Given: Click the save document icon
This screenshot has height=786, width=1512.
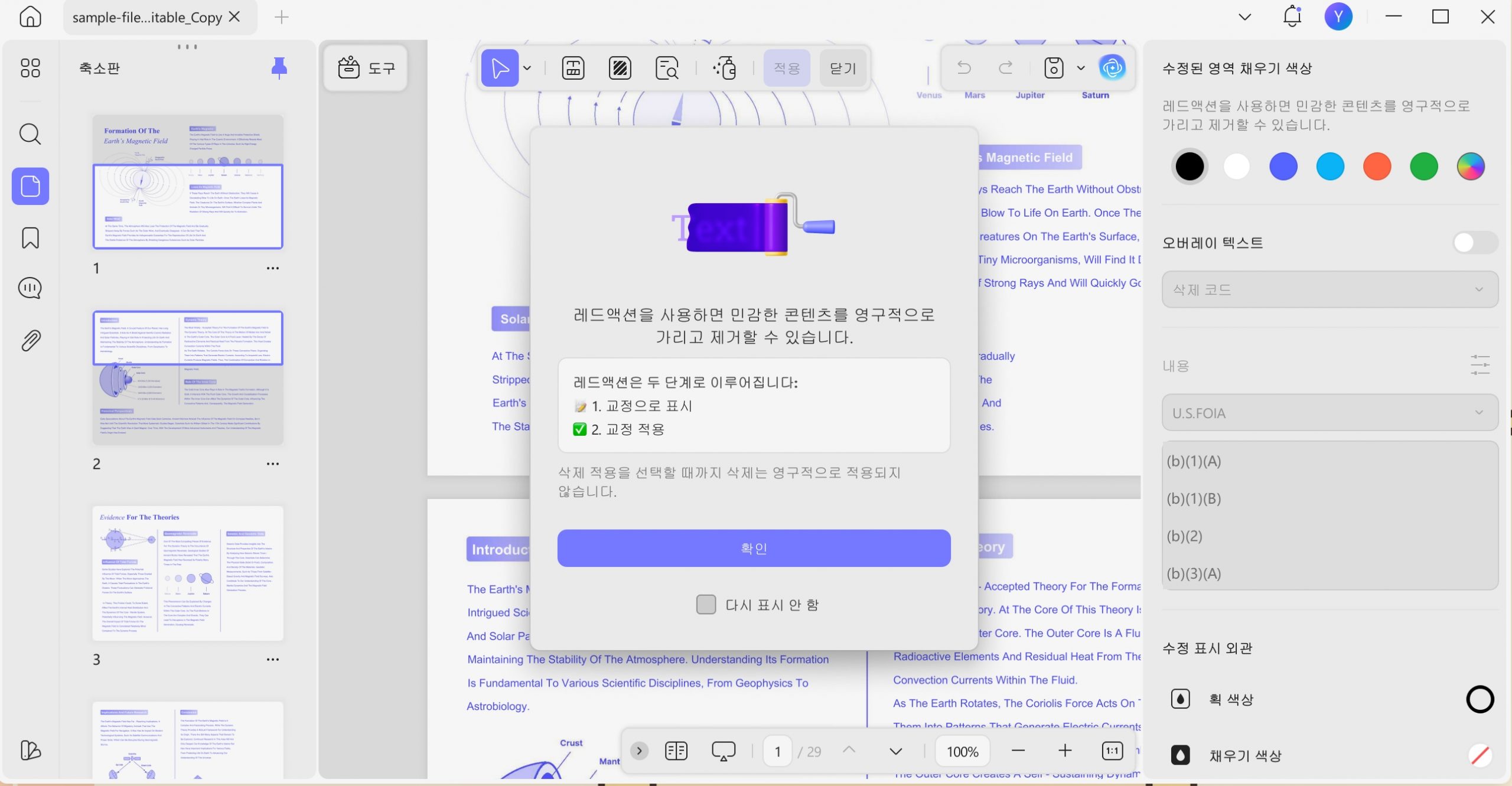Looking at the screenshot, I should (1054, 68).
